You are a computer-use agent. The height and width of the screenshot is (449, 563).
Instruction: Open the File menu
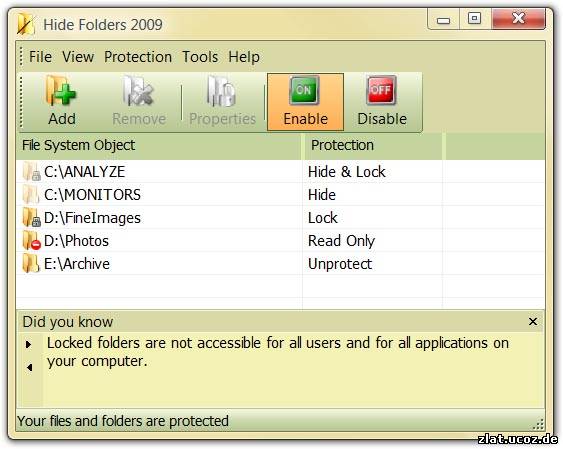[x=40, y=57]
